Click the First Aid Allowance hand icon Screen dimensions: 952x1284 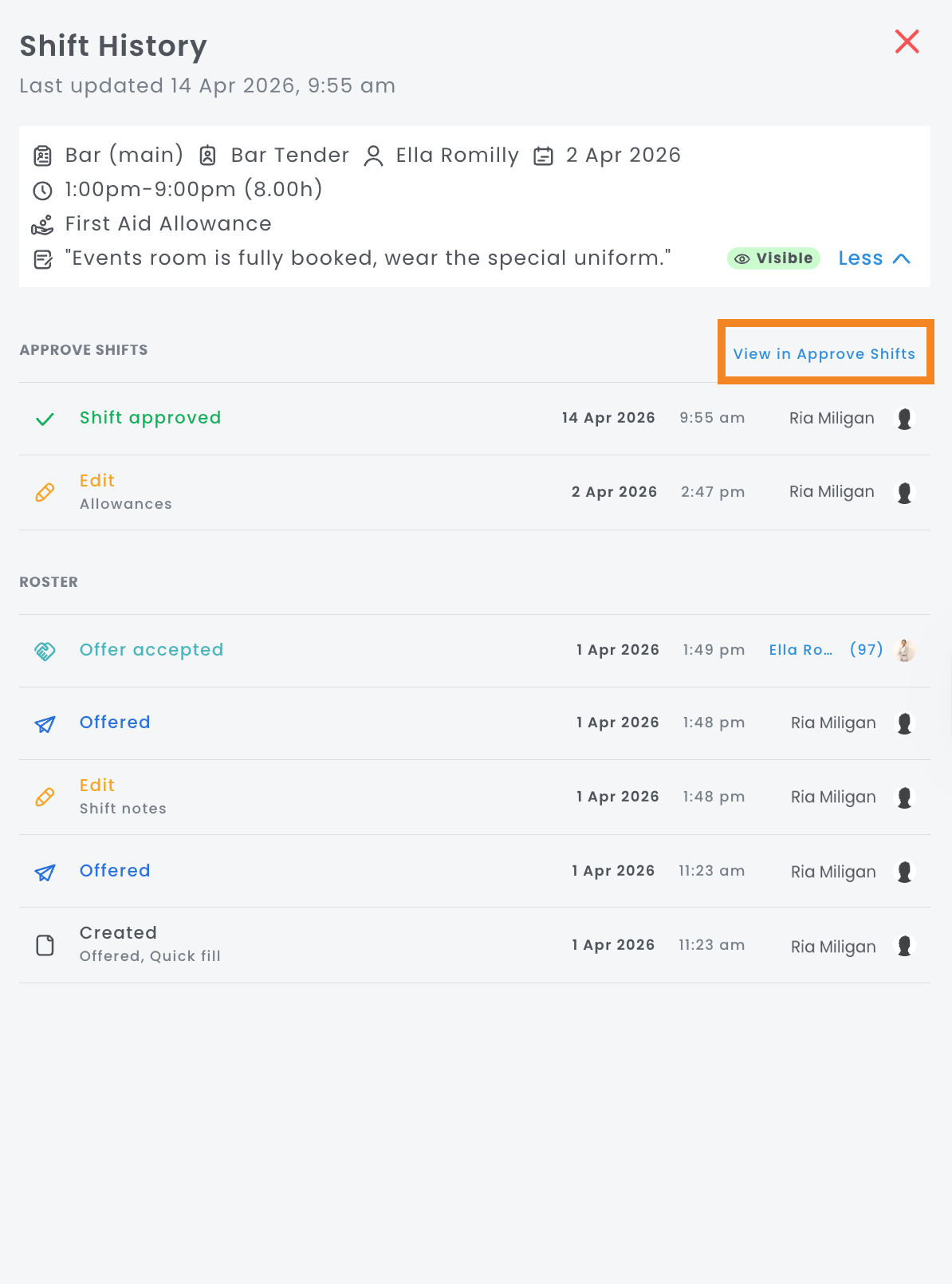(42, 225)
